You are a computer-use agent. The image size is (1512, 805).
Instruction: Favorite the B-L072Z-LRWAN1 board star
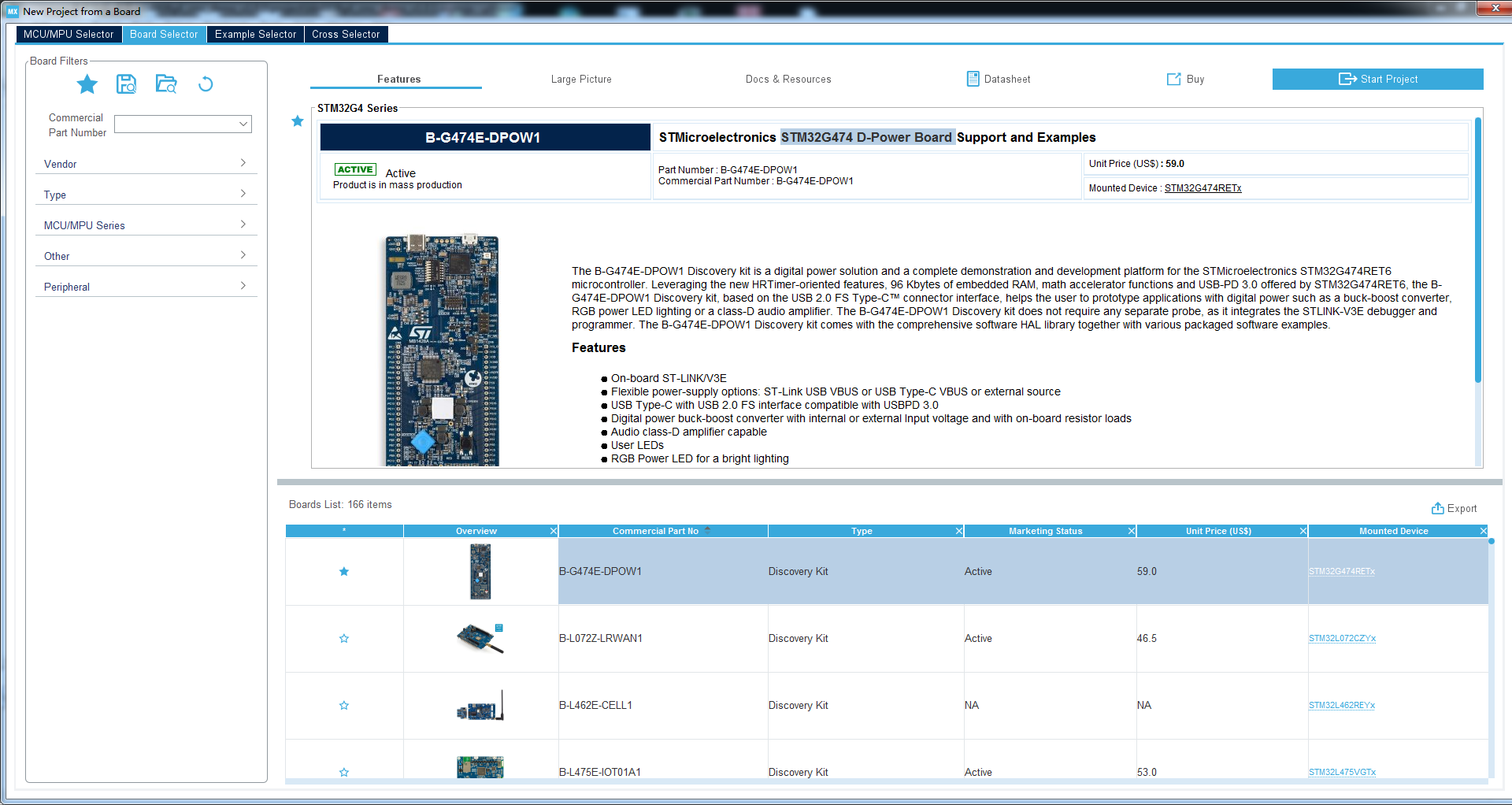(344, 638)
